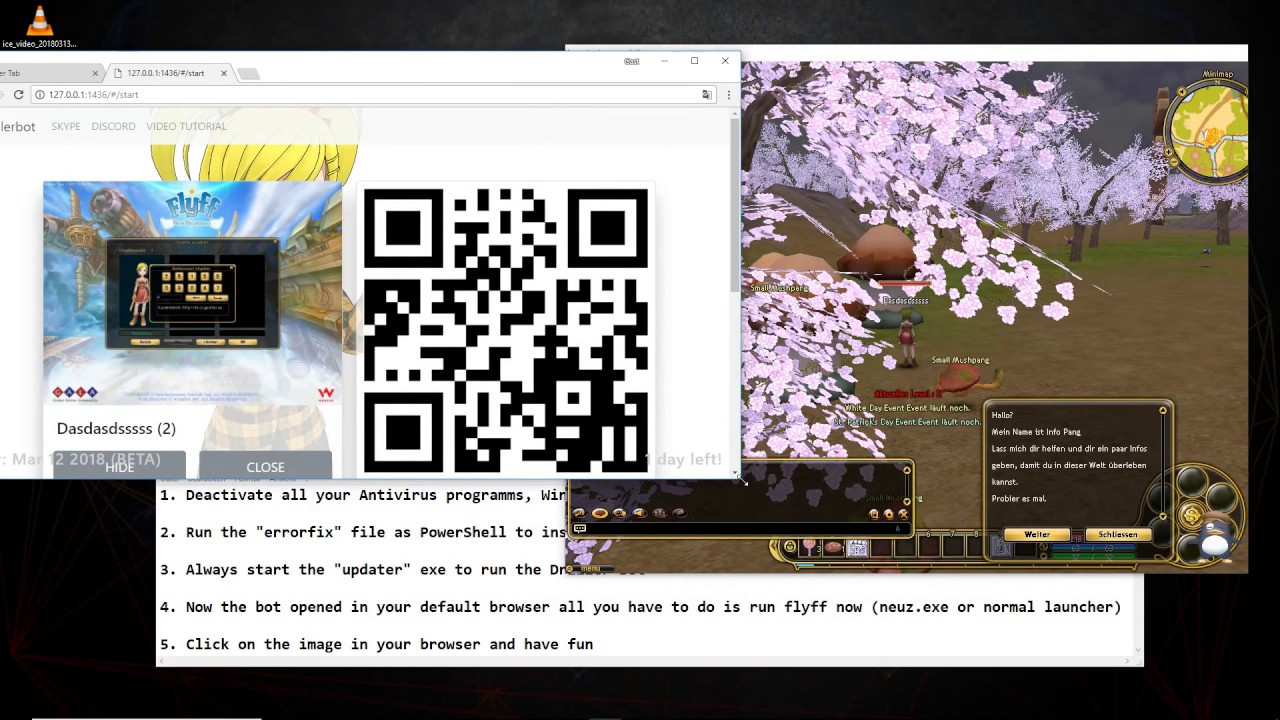The height and width of the screenshot is (720, 1280).
Task: Close the 127.0.0.1:1436/#/start tab
Action: (224, 73)
